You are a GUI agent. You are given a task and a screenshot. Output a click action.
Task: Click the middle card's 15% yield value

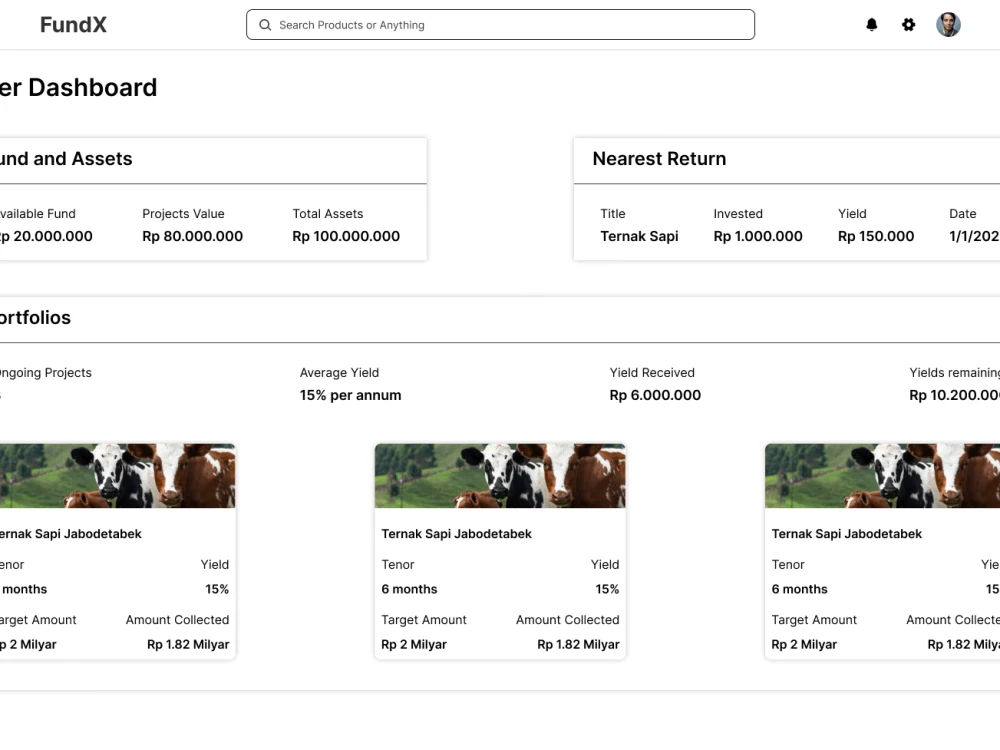tap(607, 589)
